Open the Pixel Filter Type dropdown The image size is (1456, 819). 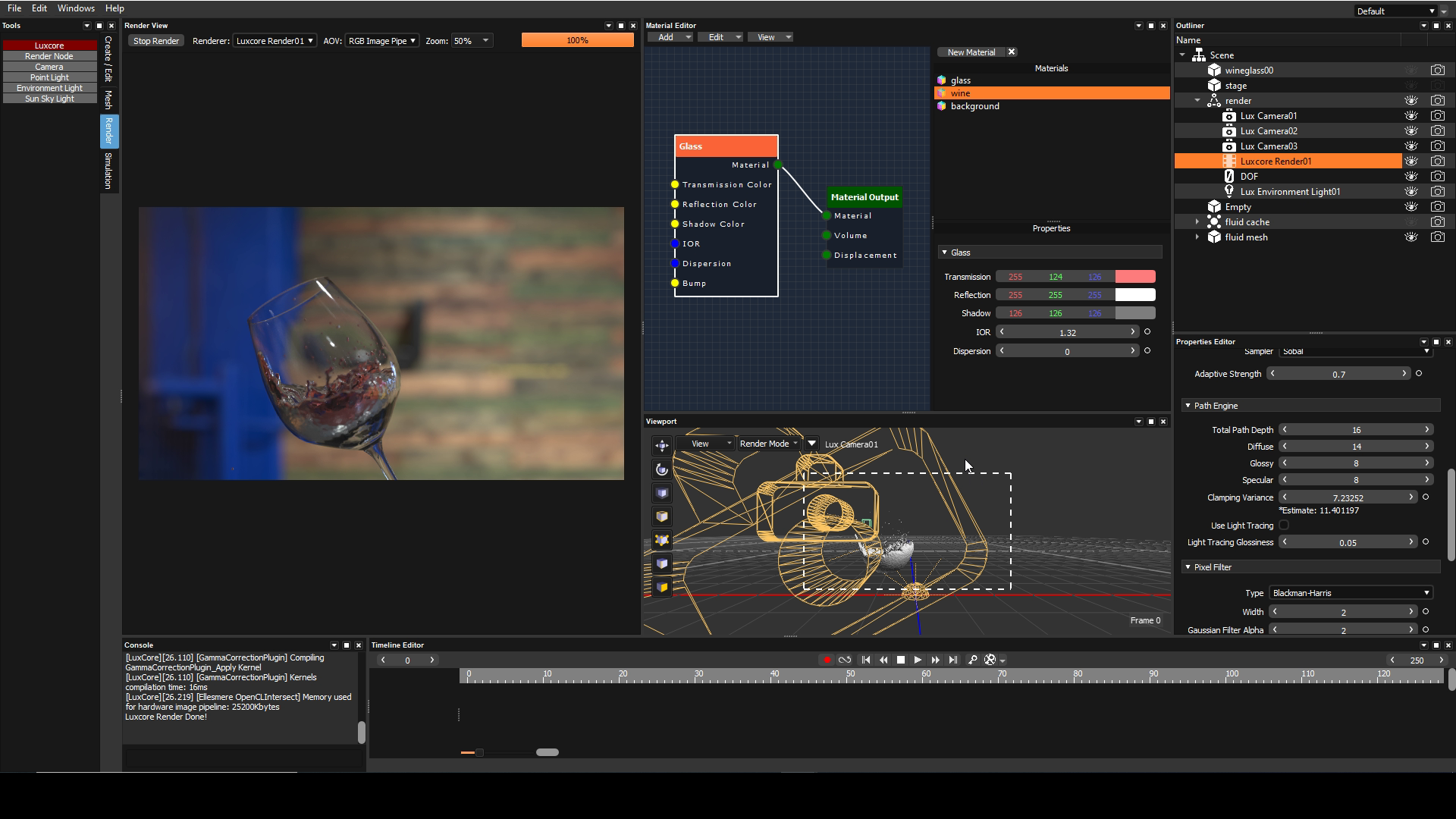[1351, 593]
